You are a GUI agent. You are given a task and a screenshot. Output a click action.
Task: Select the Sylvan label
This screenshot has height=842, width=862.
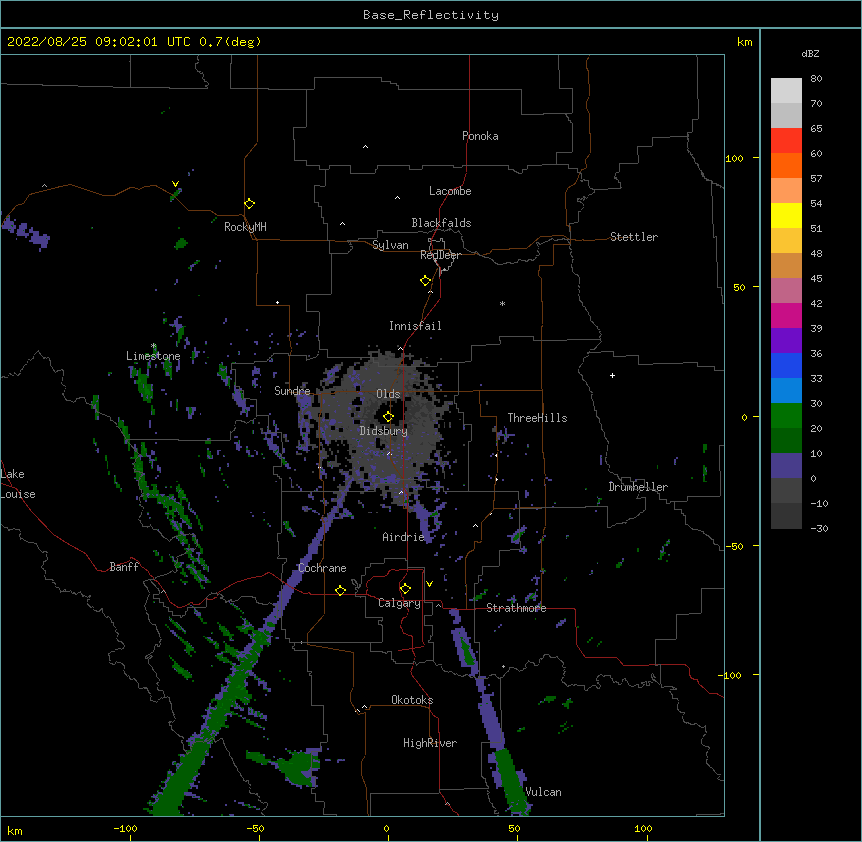pyautogui.click(x=390, y=245)
